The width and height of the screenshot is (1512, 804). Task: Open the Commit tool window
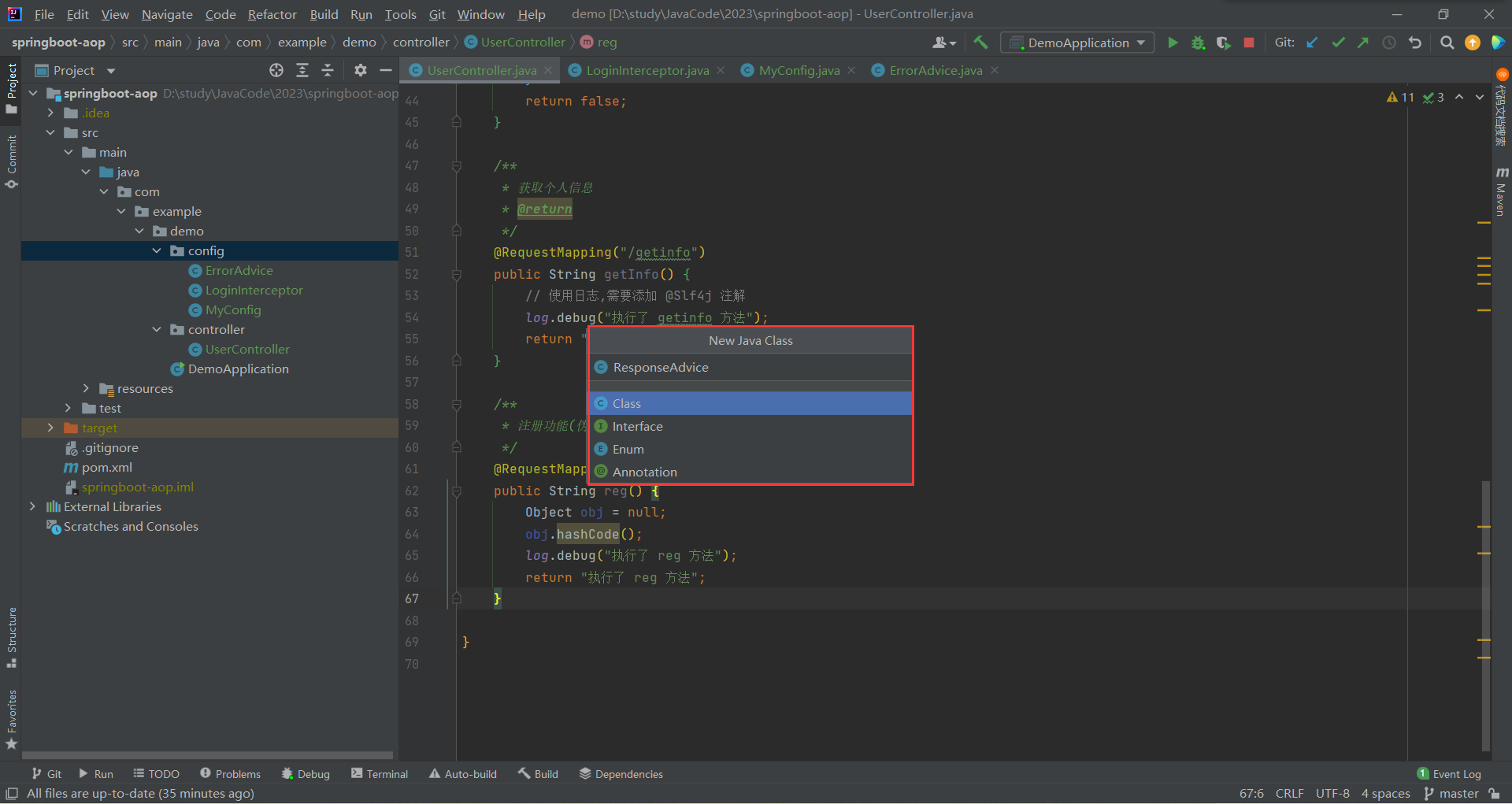(x=11, y=162)
